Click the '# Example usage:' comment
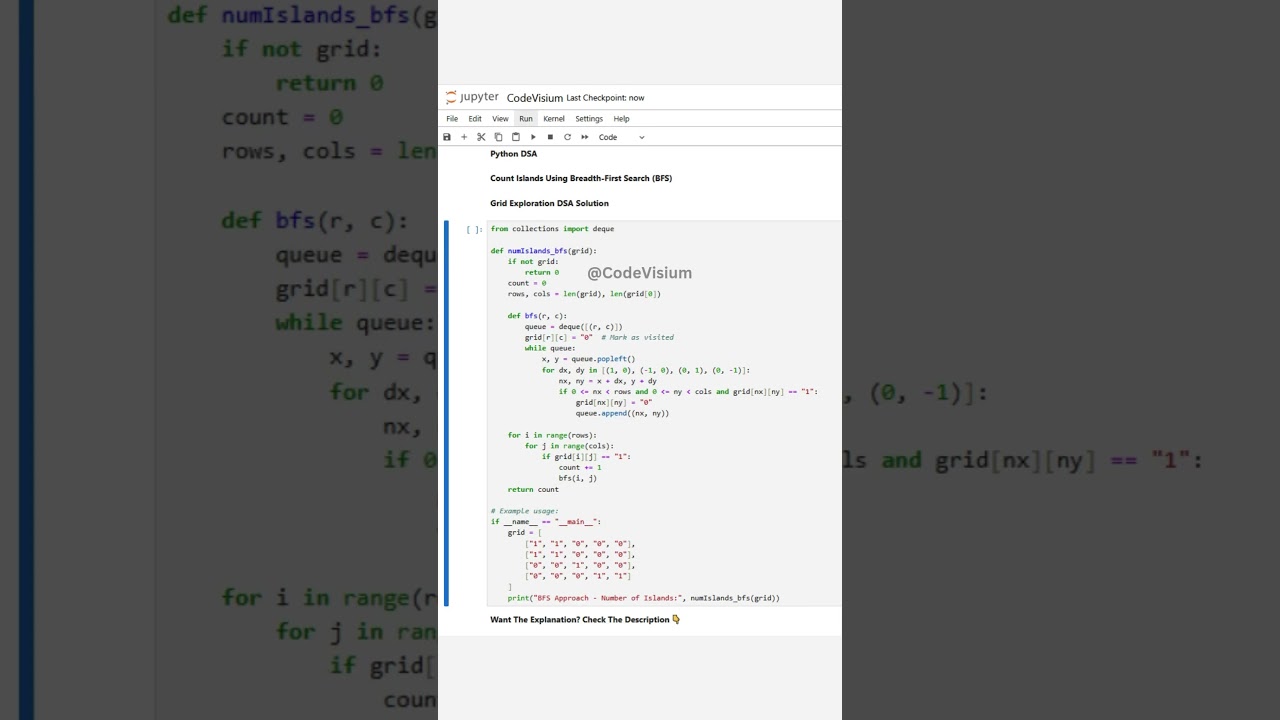This screenshot has height=720, width=1280. click(525, 511)
